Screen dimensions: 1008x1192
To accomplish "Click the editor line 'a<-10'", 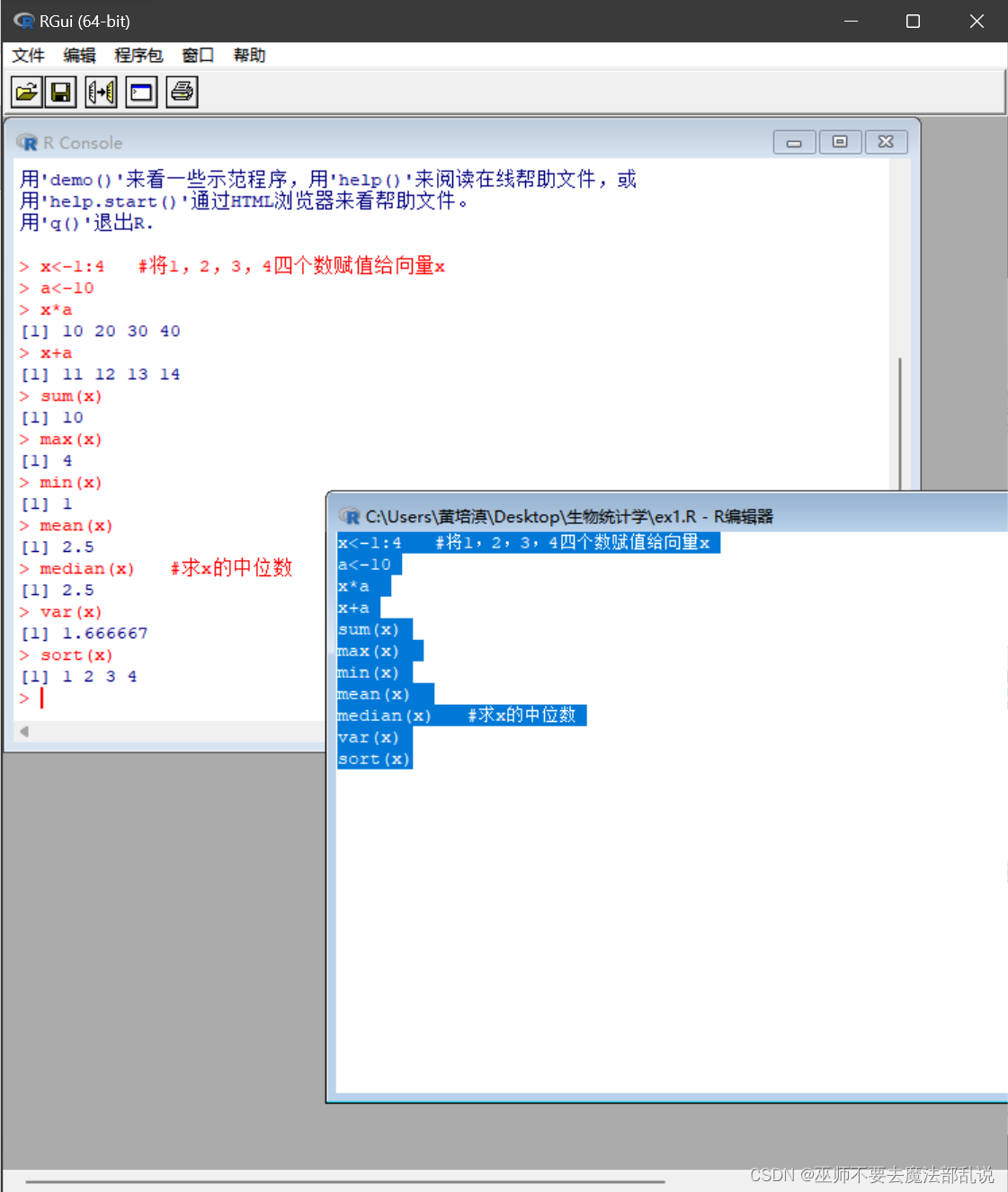I will (369, 565).
